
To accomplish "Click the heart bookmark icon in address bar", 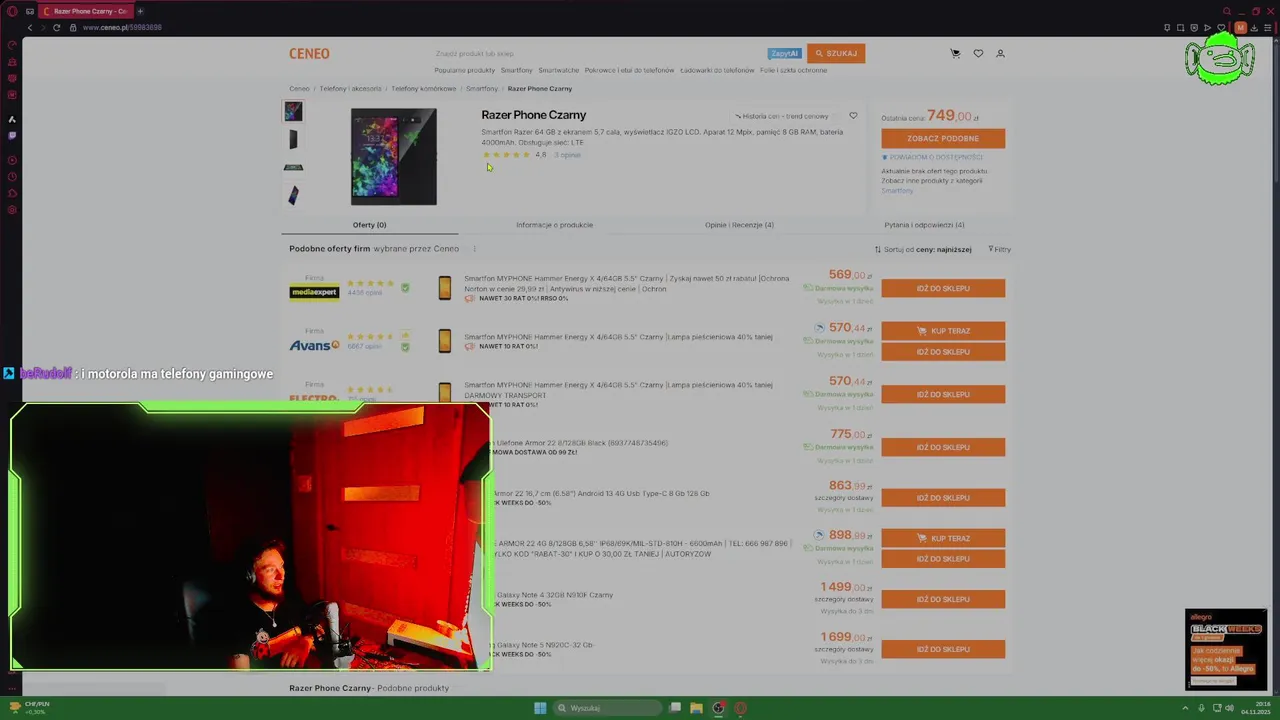I will pos(1220,27).
